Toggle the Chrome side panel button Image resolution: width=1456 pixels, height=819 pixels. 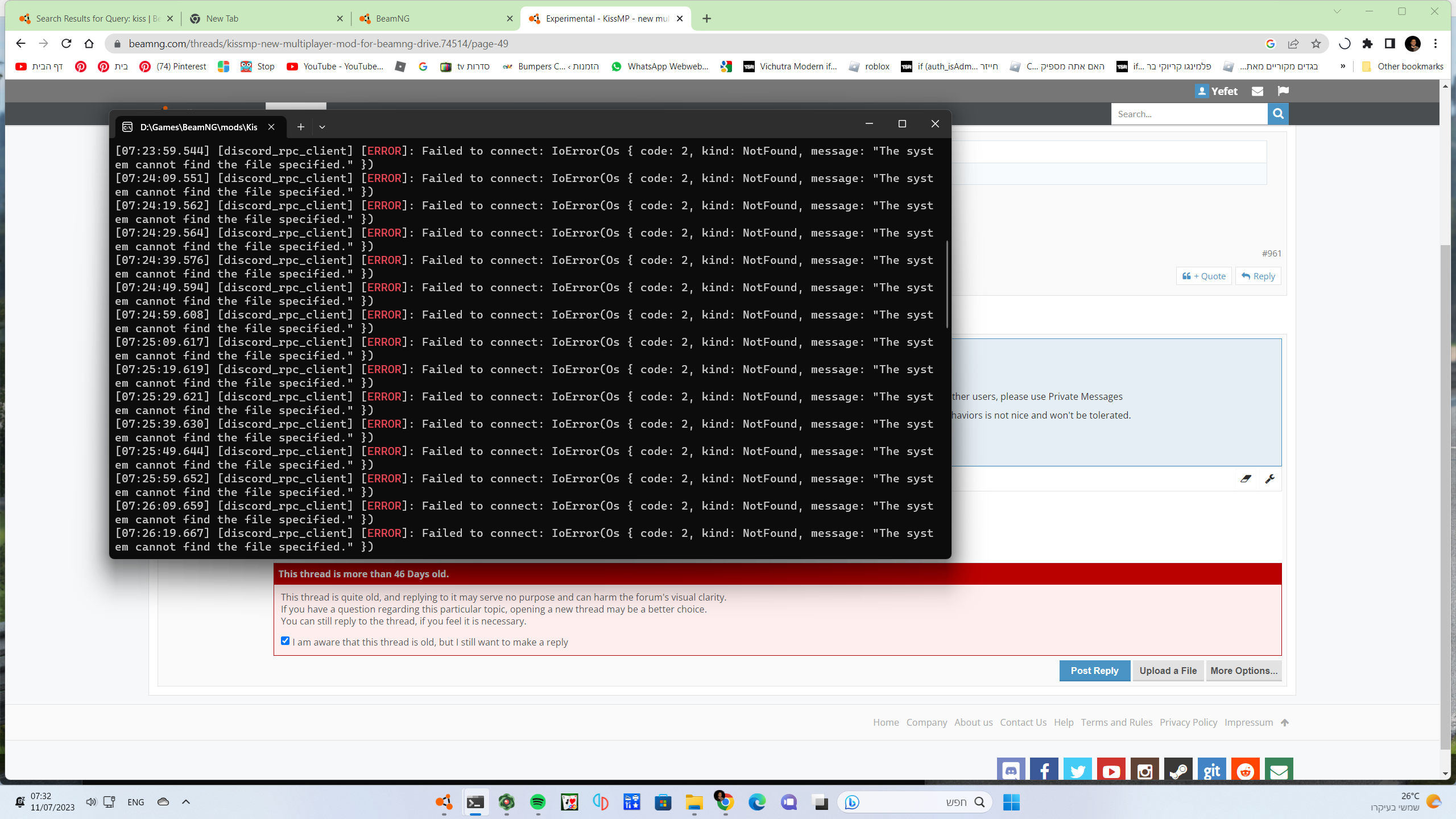point(1390,44)
